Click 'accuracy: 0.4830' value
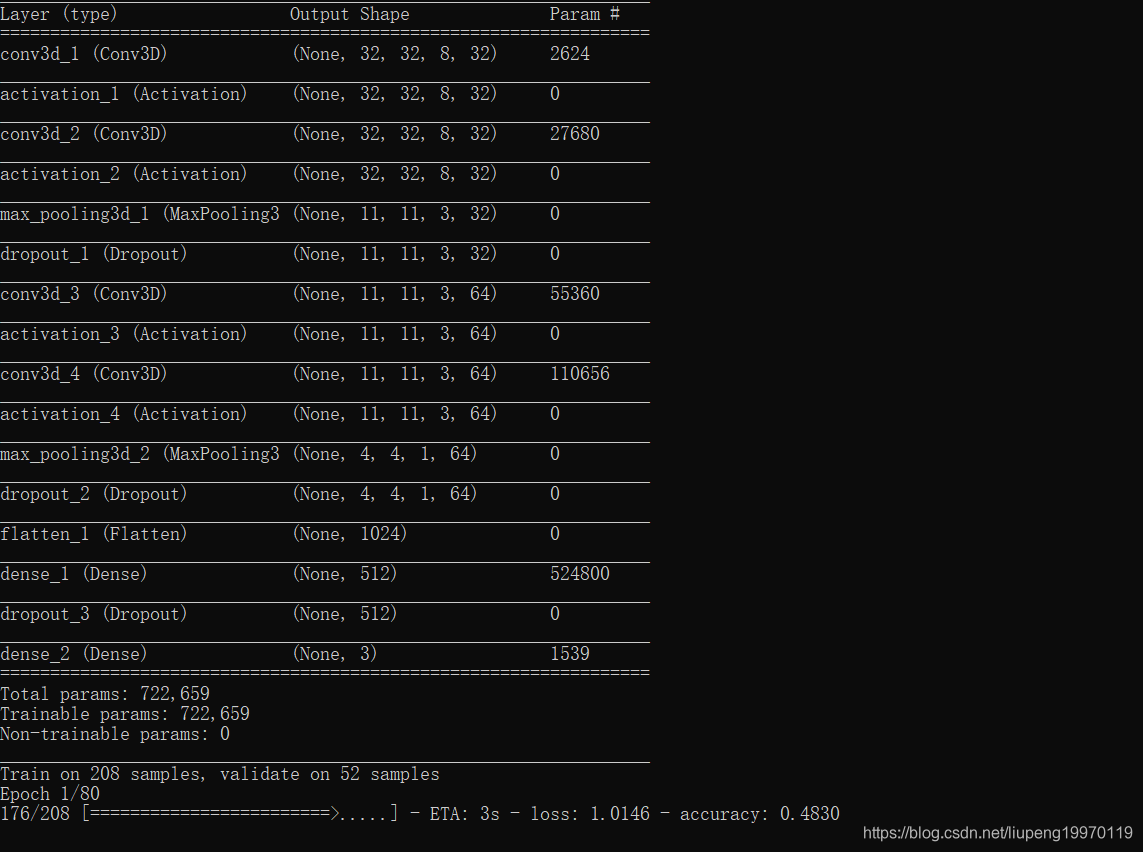 [760, 815]
